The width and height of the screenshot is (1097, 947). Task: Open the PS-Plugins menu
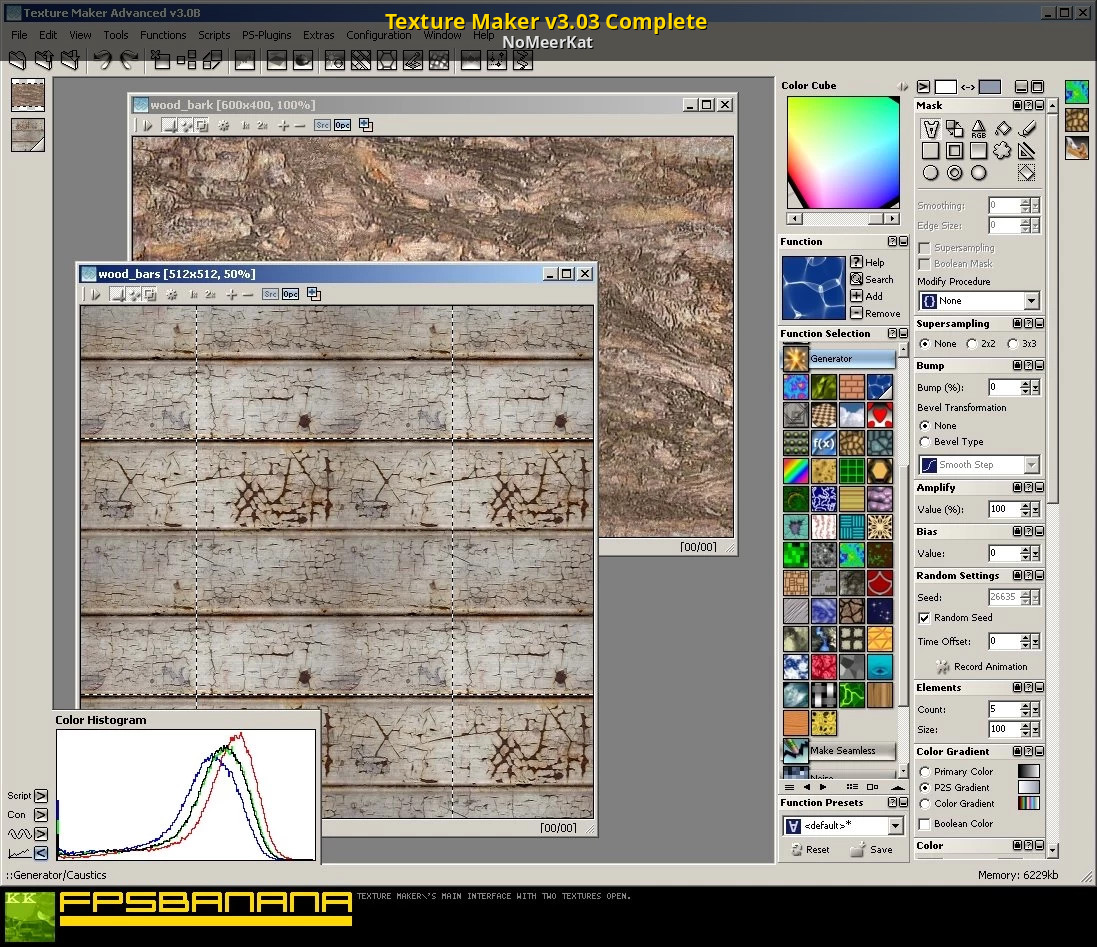tap(267, 35)
